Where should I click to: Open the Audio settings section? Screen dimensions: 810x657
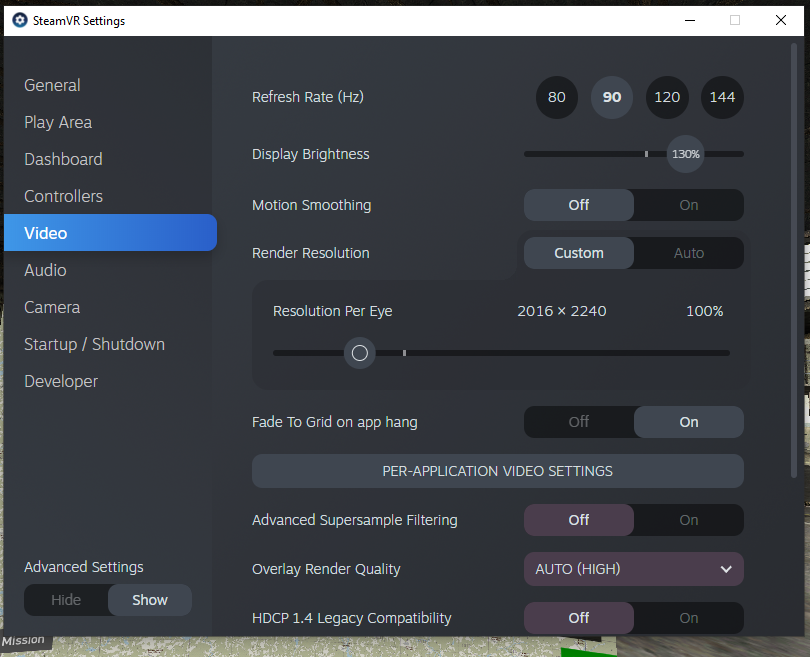[45, 270]
